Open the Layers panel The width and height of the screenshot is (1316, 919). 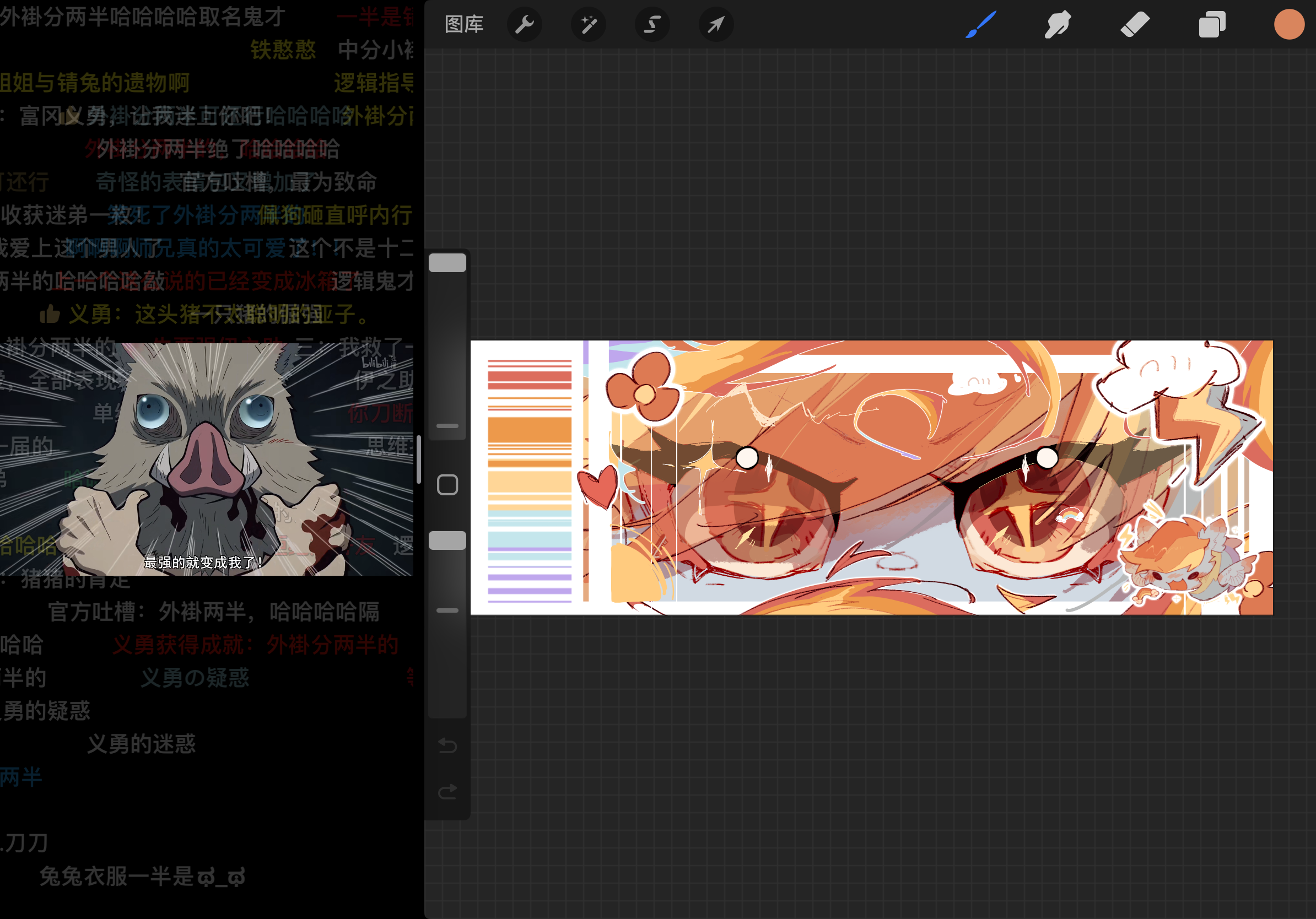click(x=1212, y=25)
